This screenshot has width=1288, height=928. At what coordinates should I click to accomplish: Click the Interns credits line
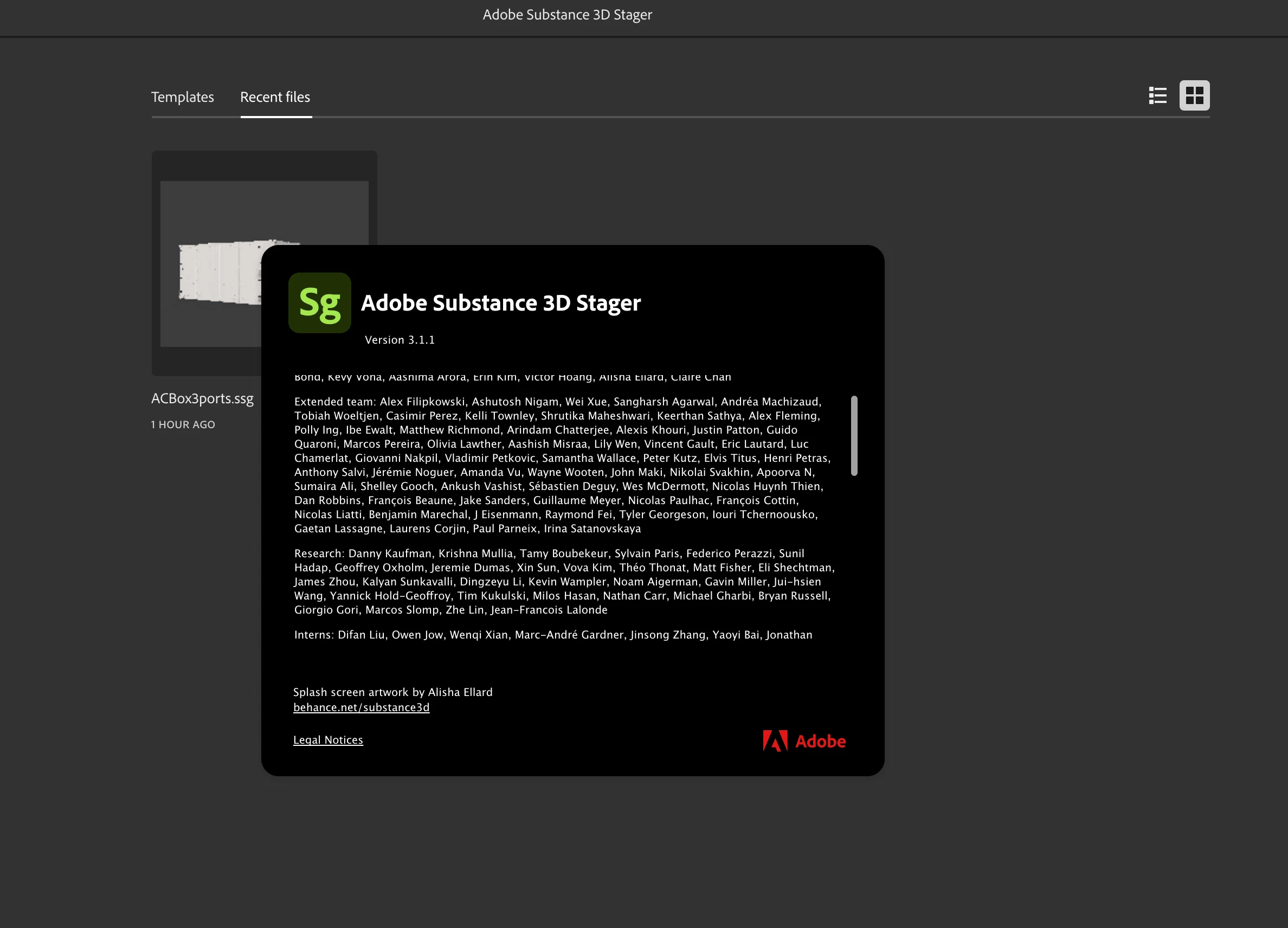click(552, 634)
